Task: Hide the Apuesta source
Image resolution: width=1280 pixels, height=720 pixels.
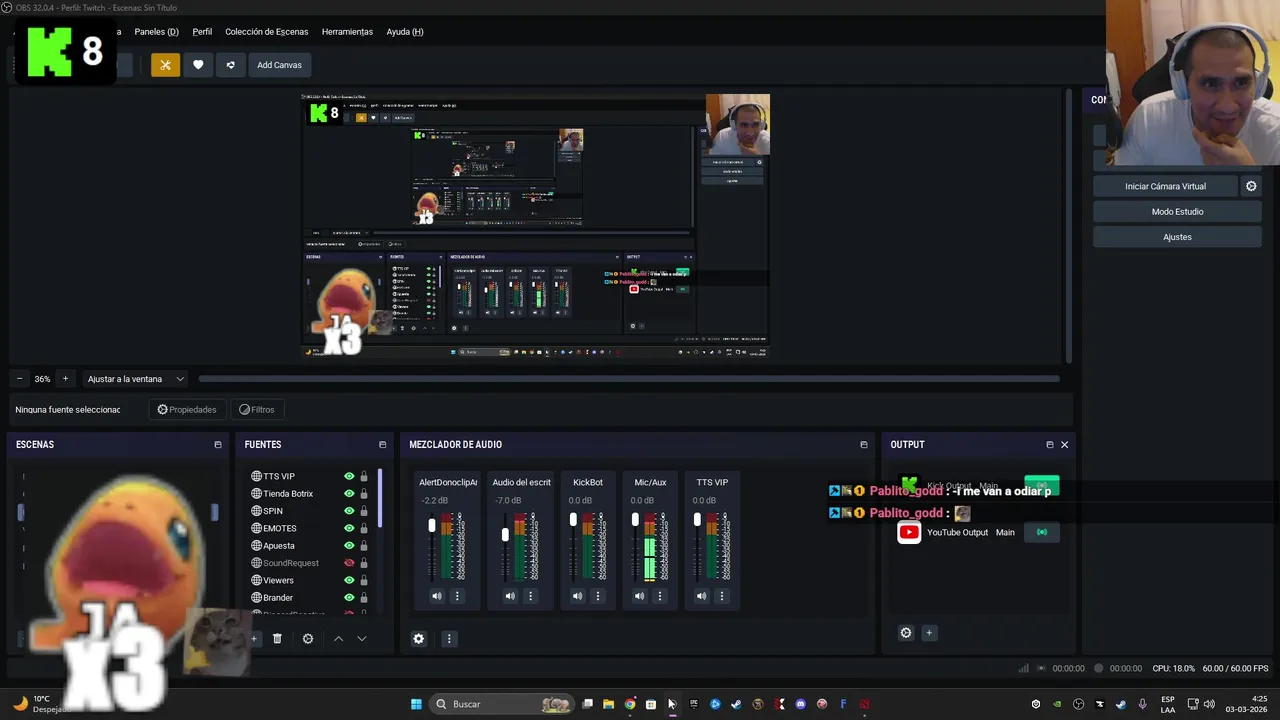Action: (349, 546)
